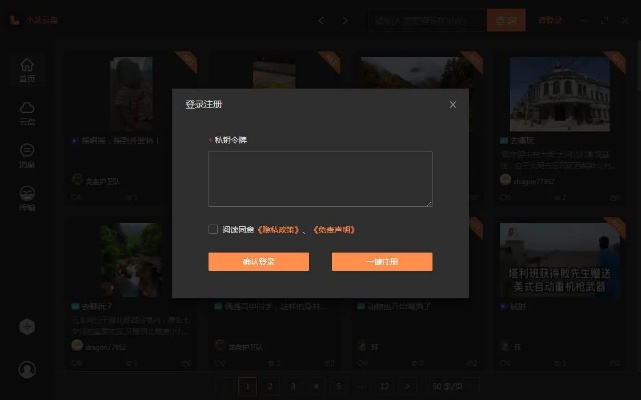Open the forest stream thumbnail
Image resolution: width=641 pixels, height=400 pixels.
(x=132, y=260)
